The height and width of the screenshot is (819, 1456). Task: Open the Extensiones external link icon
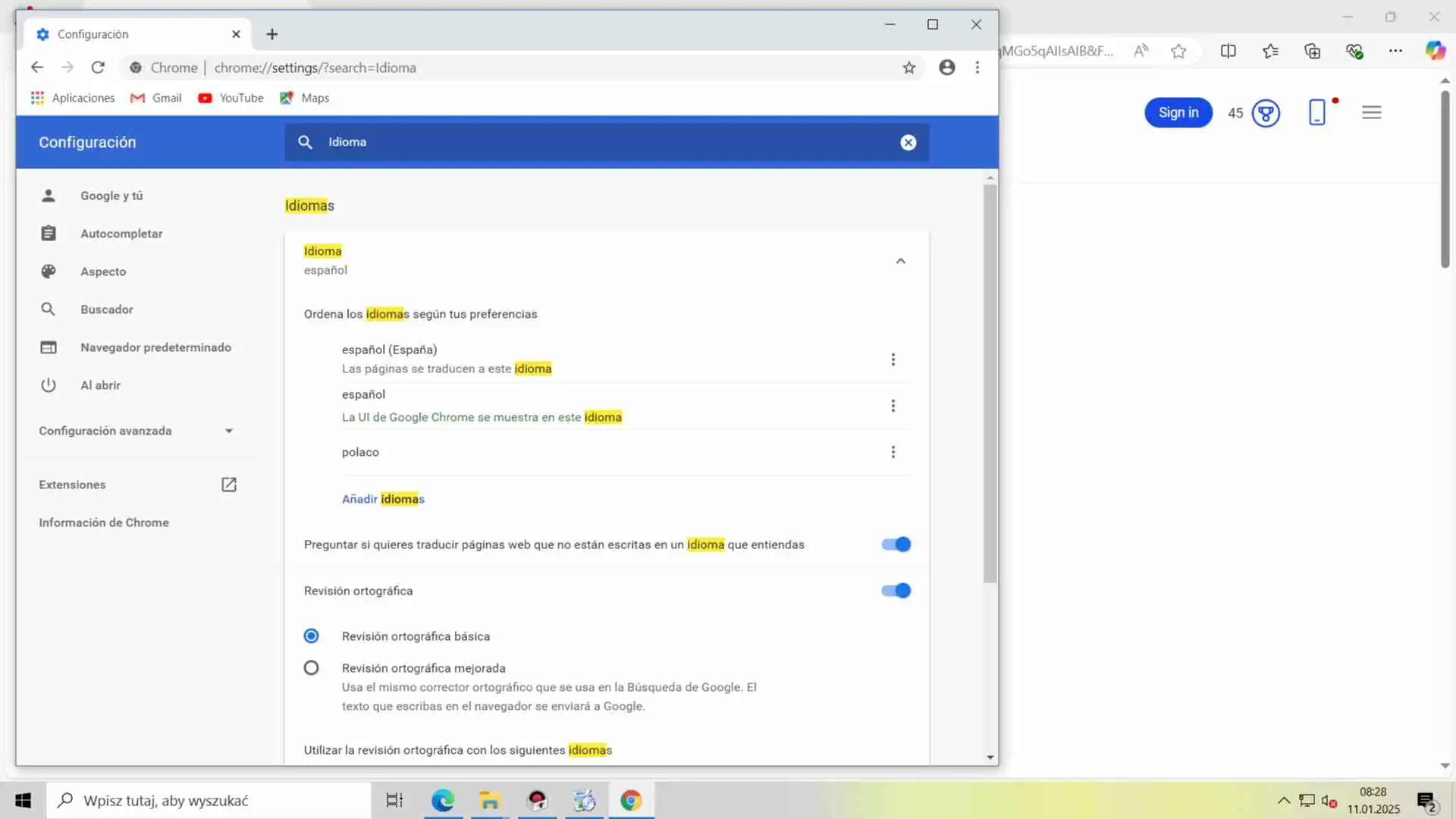point(228,485)
